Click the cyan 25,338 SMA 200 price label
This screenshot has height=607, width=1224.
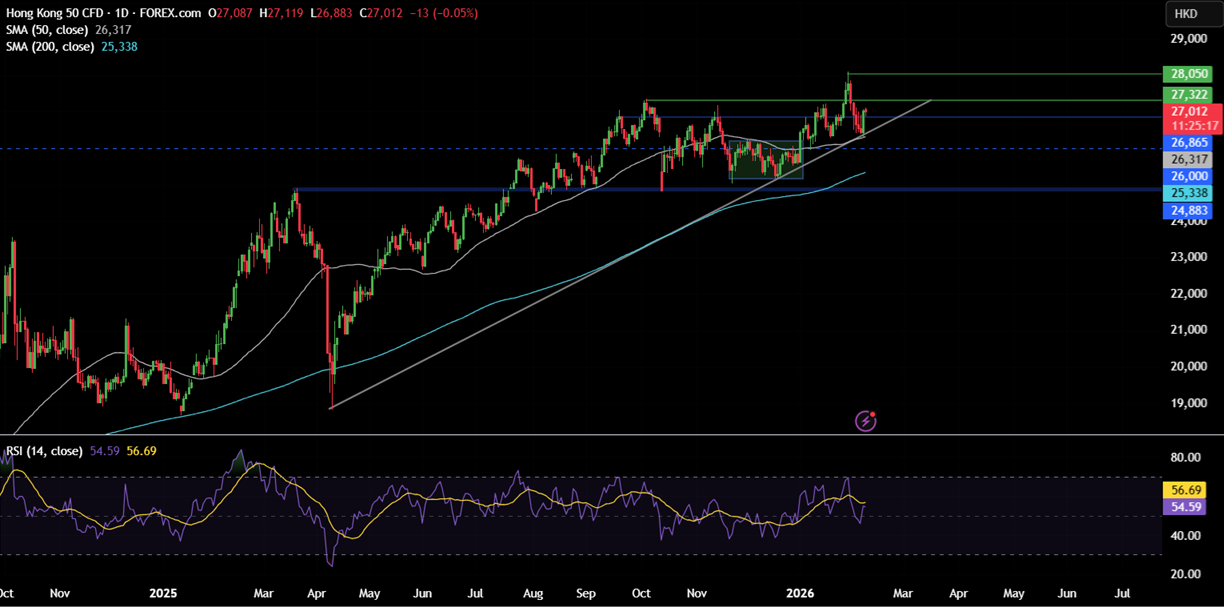pyautogui.click(x=1188, y=191)
